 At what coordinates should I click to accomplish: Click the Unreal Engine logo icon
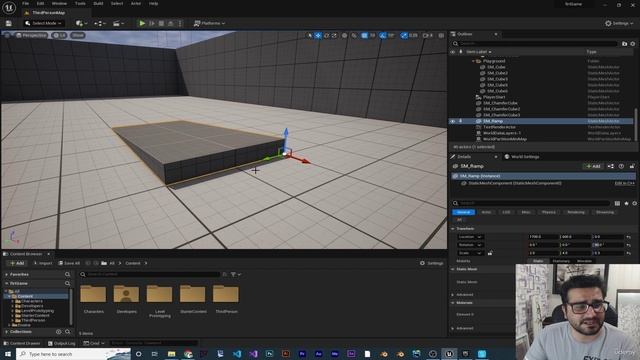point(9,7)
